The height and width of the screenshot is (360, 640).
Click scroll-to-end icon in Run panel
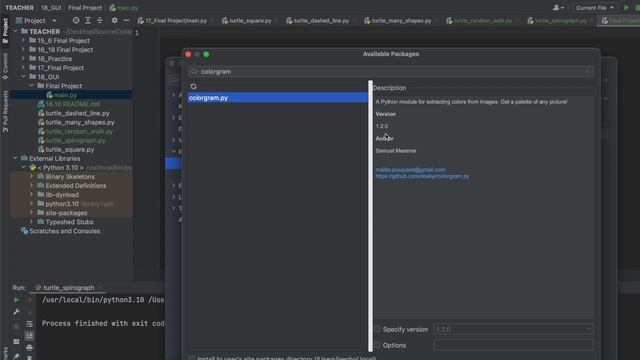click(x=29, y=336)
